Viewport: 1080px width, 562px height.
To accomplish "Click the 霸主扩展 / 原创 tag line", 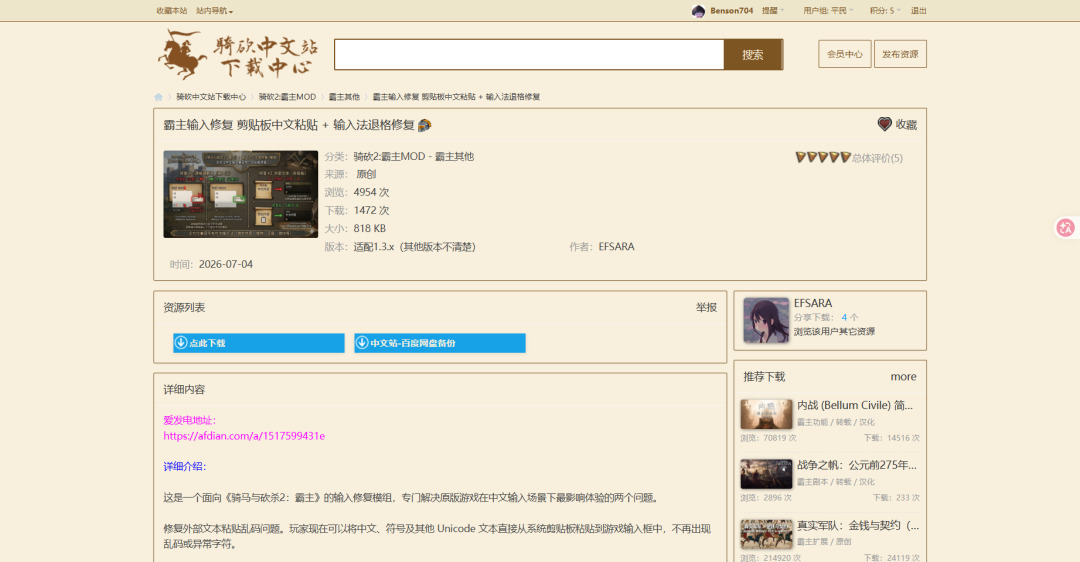I will tap(824, 542).
